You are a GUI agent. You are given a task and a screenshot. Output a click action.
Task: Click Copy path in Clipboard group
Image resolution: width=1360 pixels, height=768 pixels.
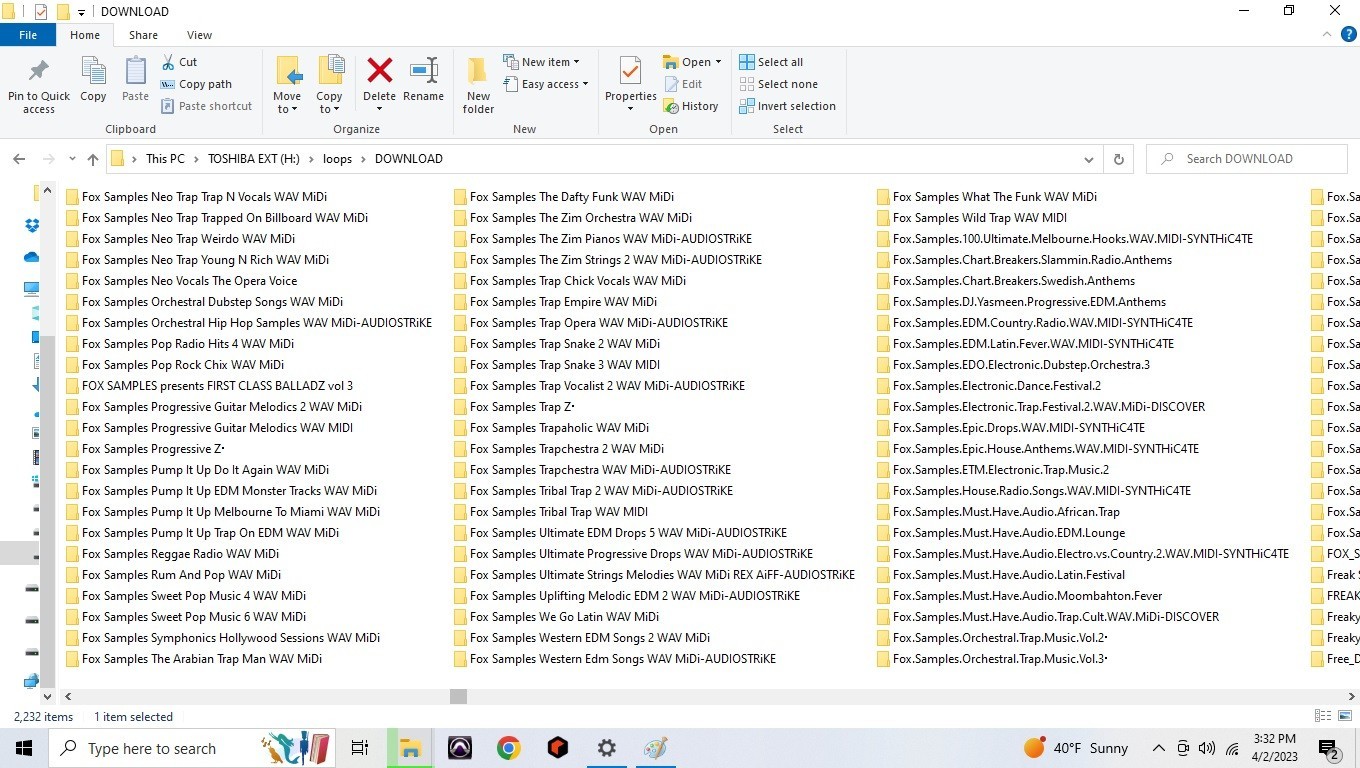[x=196, y=84]
